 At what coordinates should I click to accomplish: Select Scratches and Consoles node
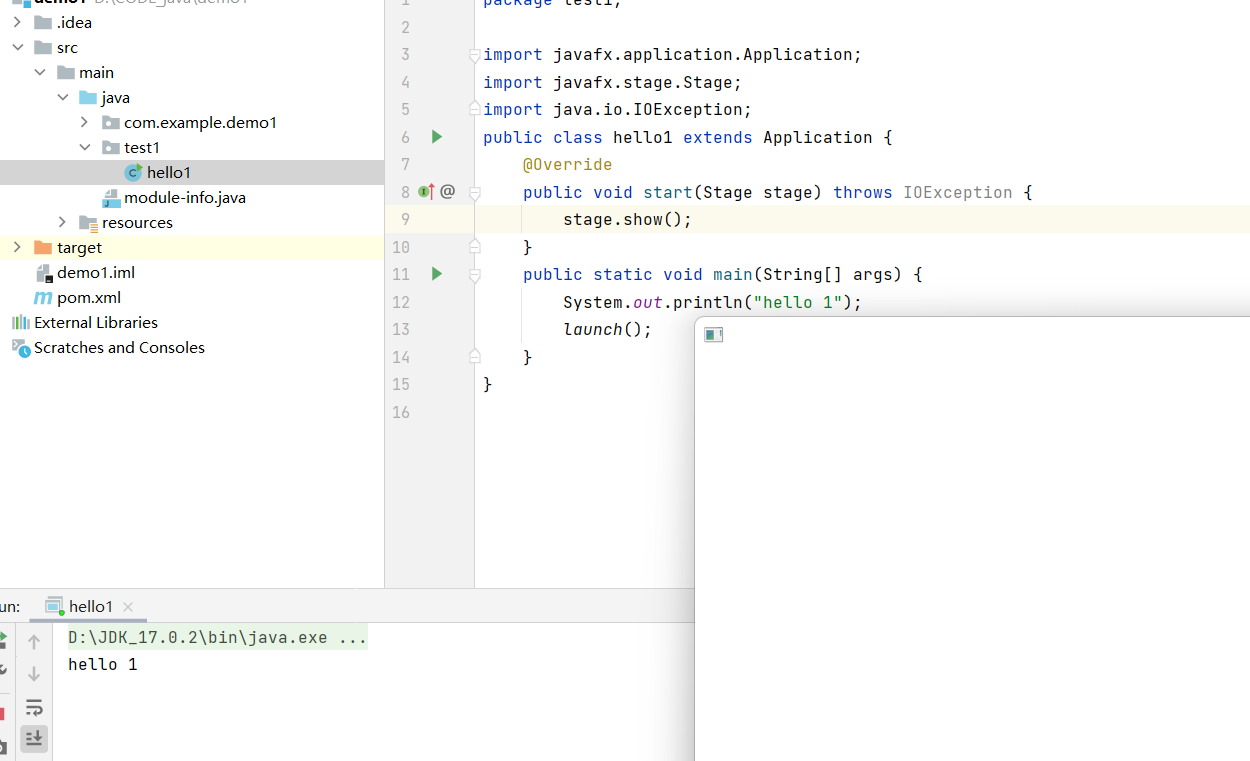coord(192,347)
